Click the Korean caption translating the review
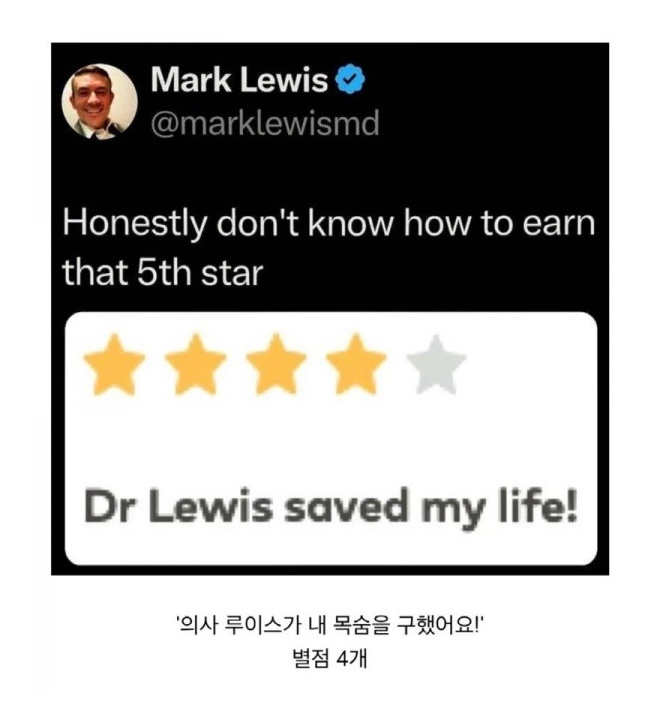660x723 pixels. click(x=330, y=626)
